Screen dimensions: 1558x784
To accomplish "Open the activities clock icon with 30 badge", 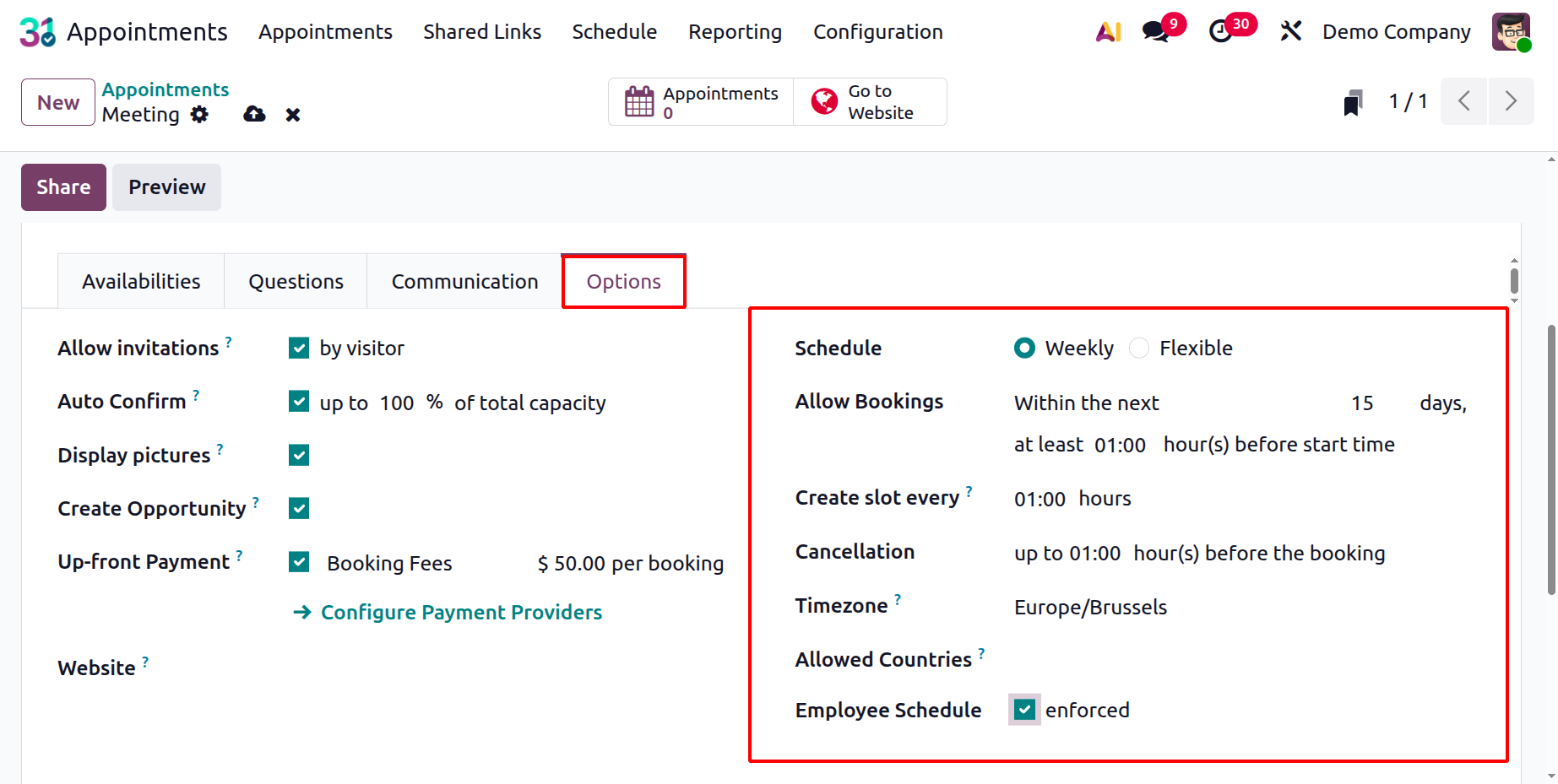I will coord(1222,31).
